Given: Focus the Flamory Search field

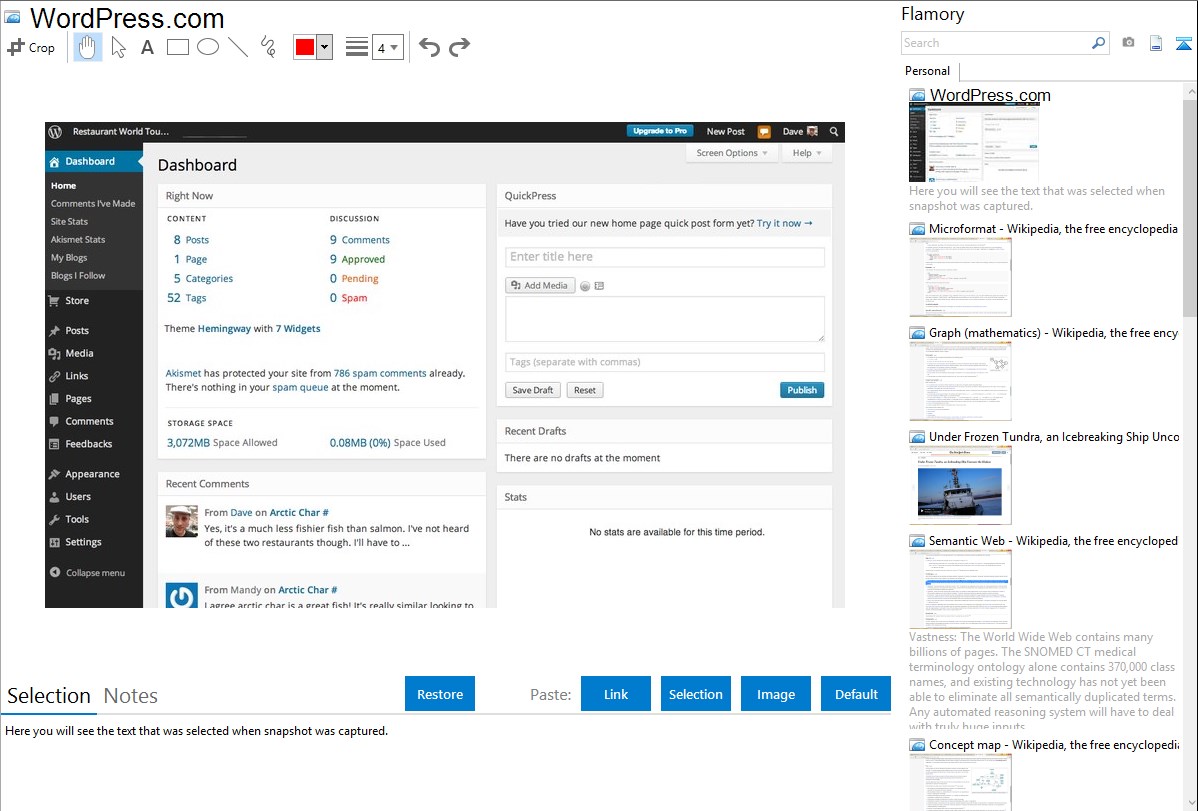Looking at the screenshot, I should 995,43.
